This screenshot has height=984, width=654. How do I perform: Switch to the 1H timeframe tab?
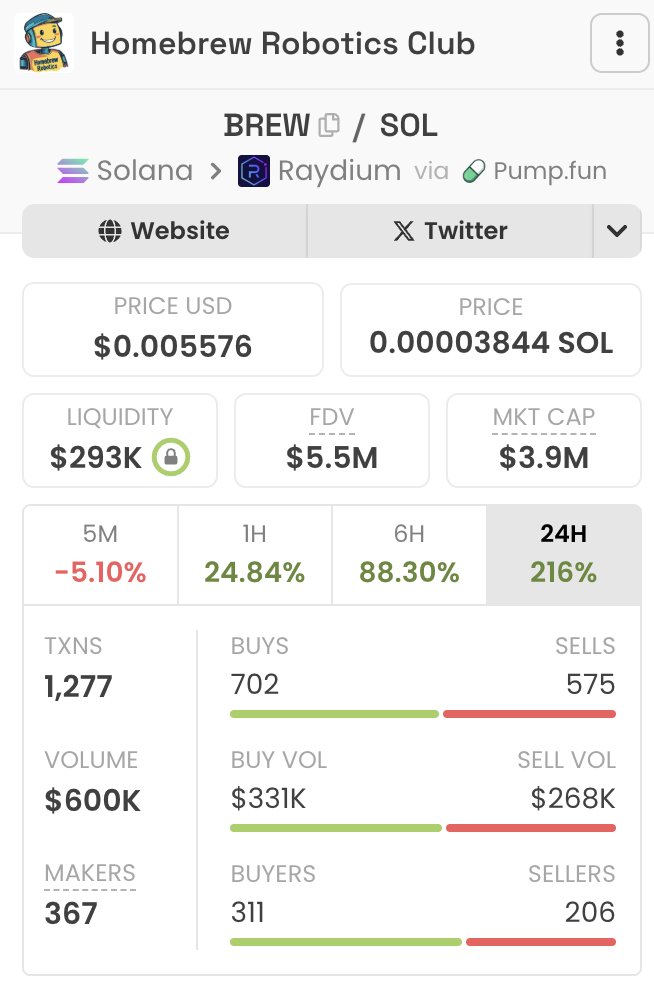pos(254,554)
